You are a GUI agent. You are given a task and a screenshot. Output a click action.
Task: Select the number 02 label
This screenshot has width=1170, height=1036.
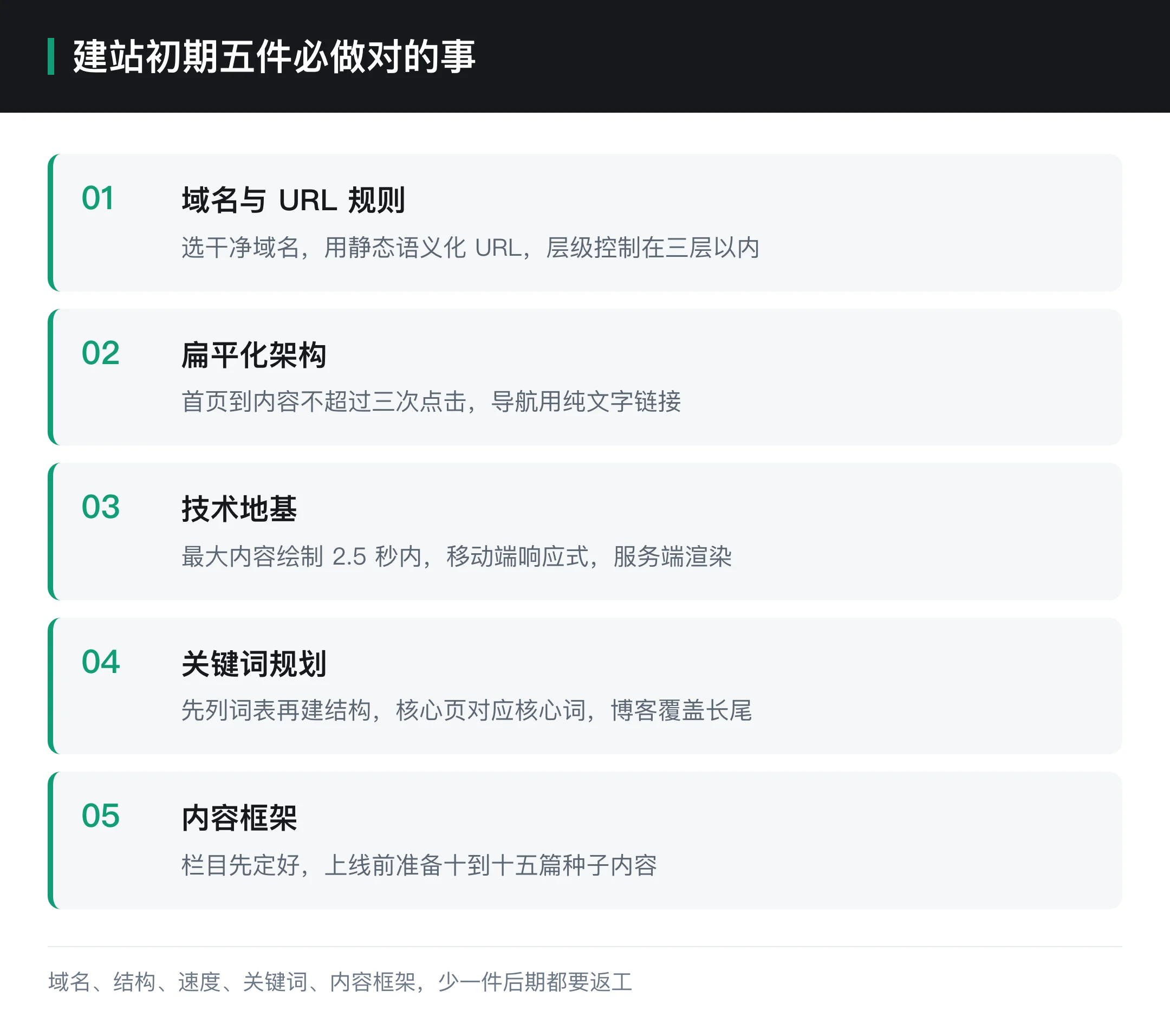100,352
